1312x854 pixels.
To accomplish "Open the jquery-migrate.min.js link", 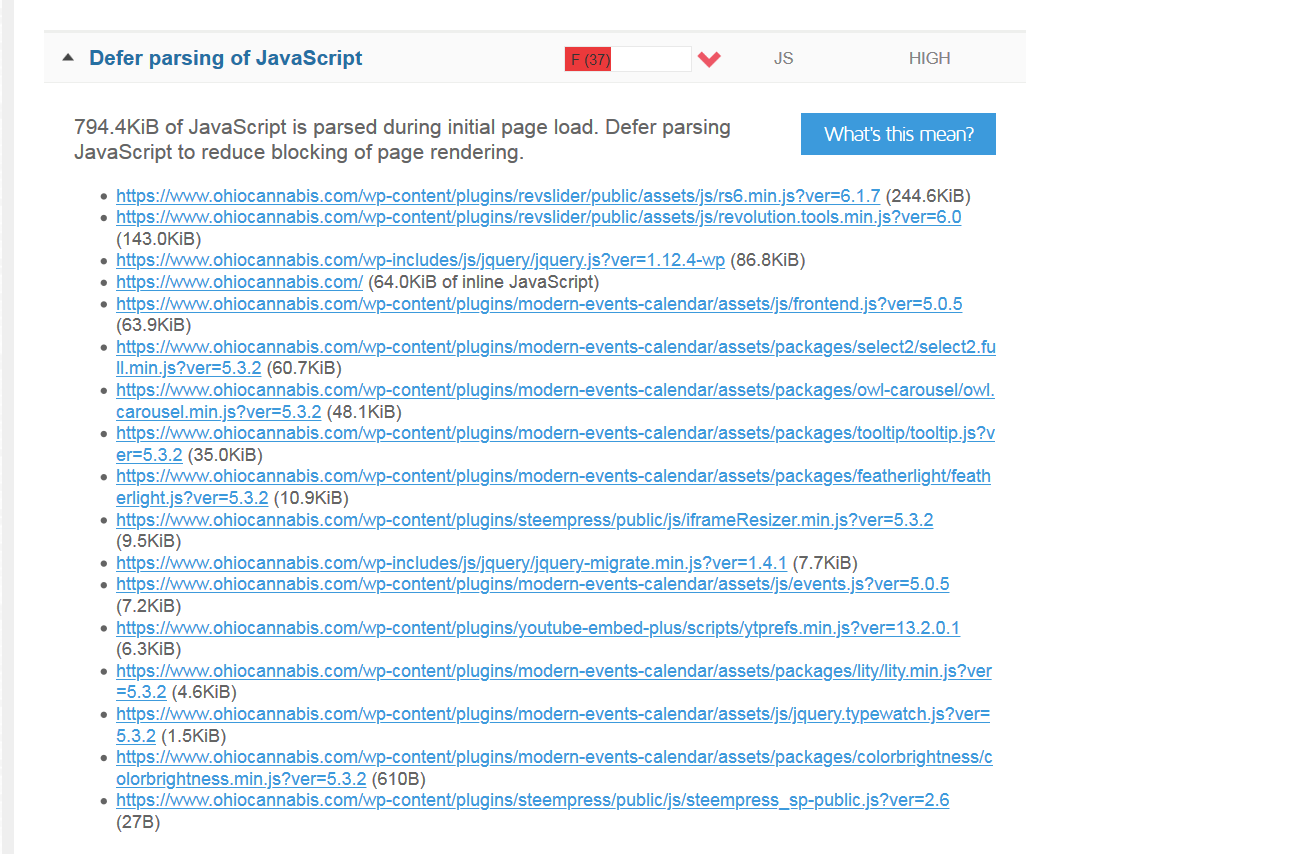I will [451, 563].
